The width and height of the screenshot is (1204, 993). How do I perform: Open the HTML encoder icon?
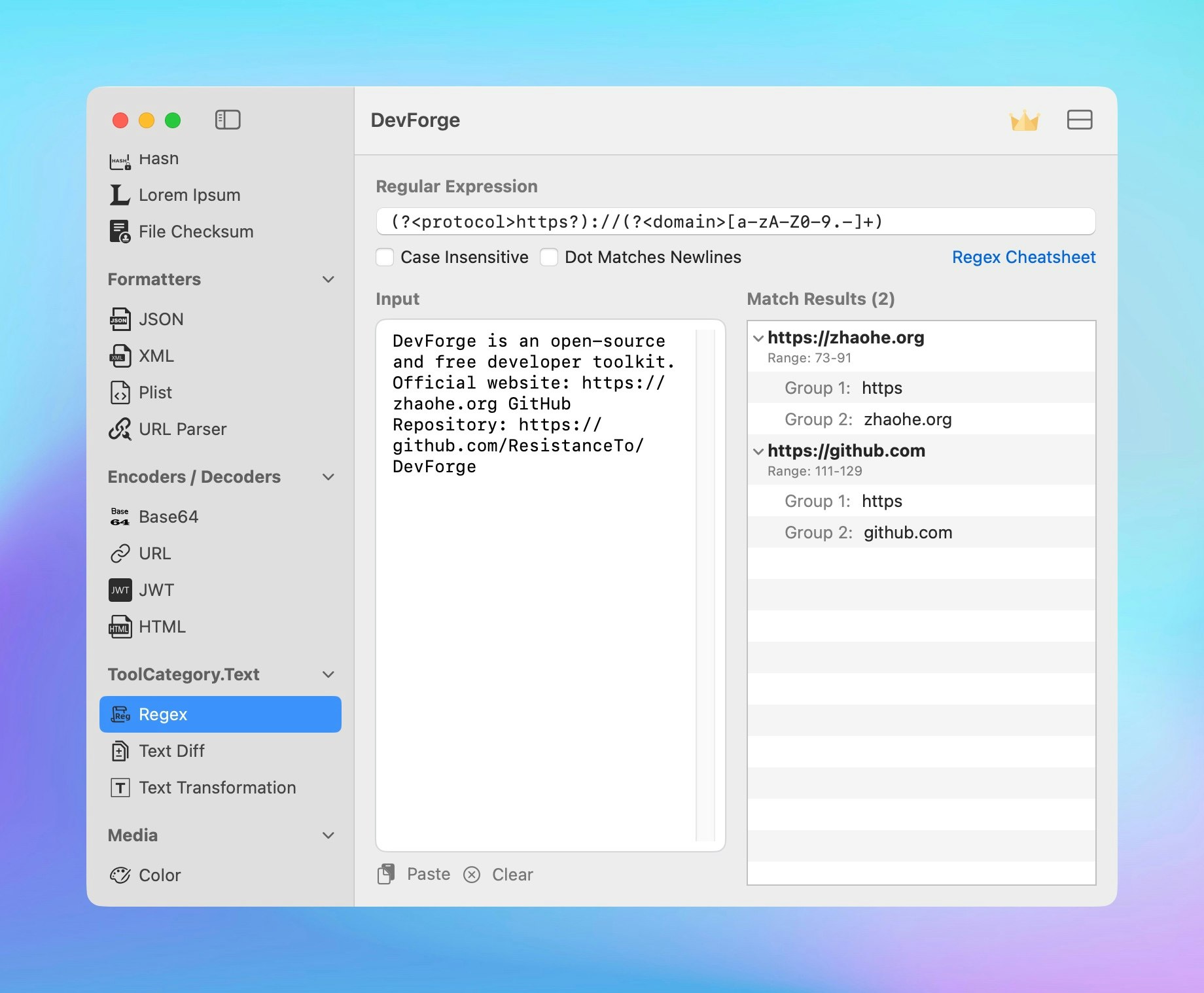click(x=120, y=627)
